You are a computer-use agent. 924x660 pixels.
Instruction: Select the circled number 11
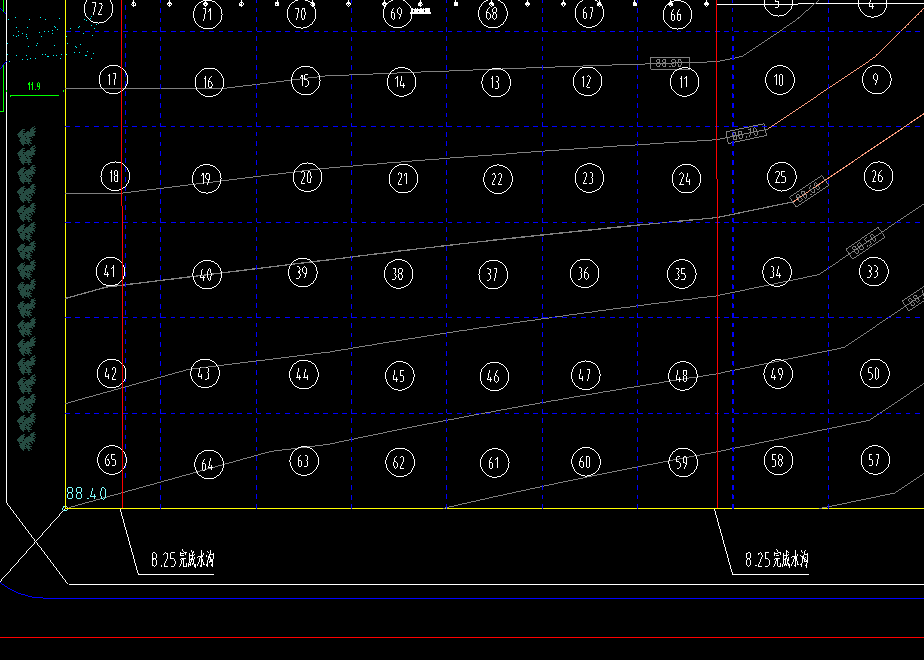point(684,82)
